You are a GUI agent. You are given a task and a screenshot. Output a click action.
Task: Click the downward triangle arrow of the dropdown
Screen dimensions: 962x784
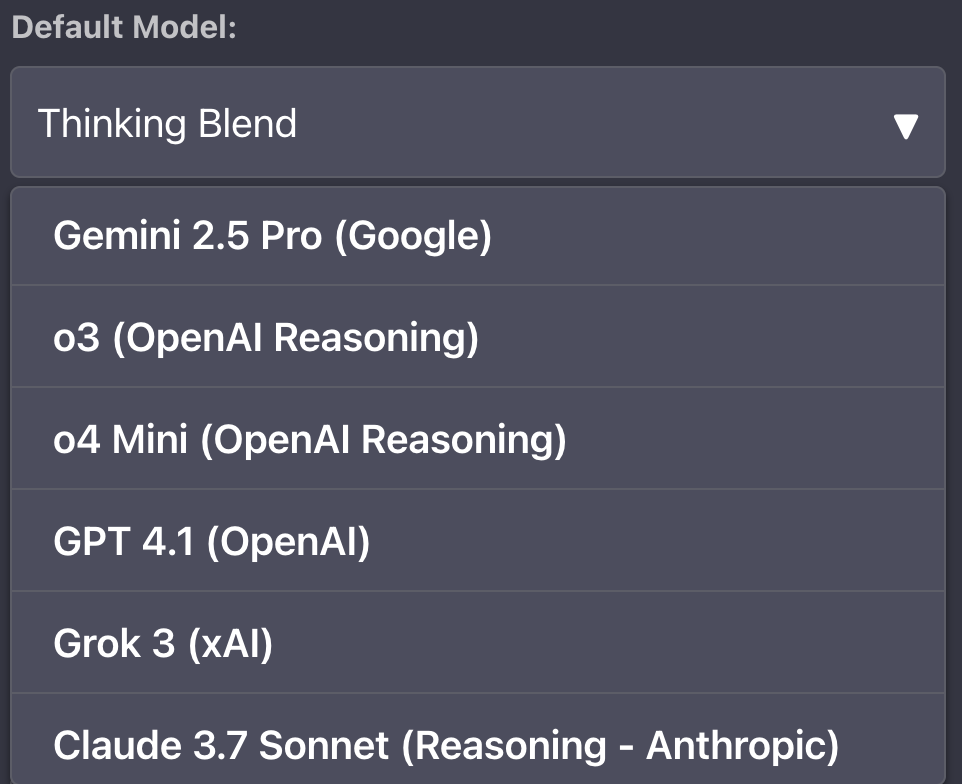(905, 126)
